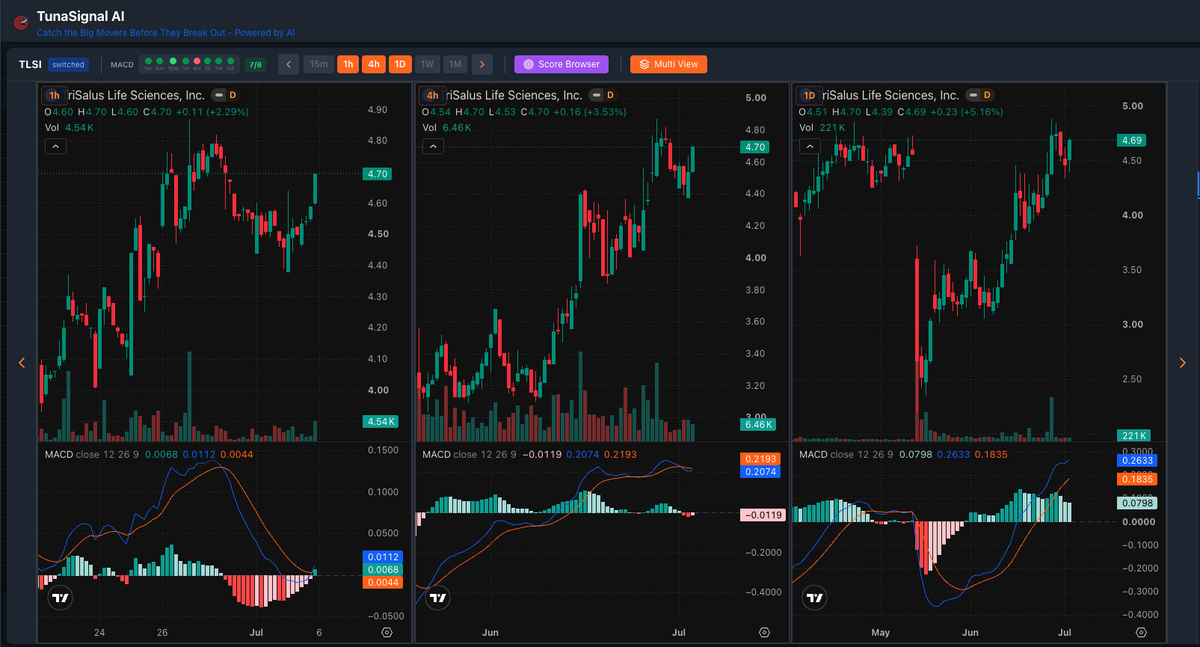This screenshot has height=647, width=1200.
Task: Click the D delayed-data badge on 1h chart
Action: 232,95
